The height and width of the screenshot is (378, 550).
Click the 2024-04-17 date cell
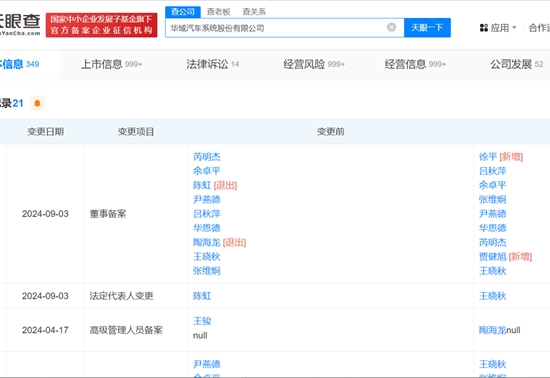[x=45, y=330]
